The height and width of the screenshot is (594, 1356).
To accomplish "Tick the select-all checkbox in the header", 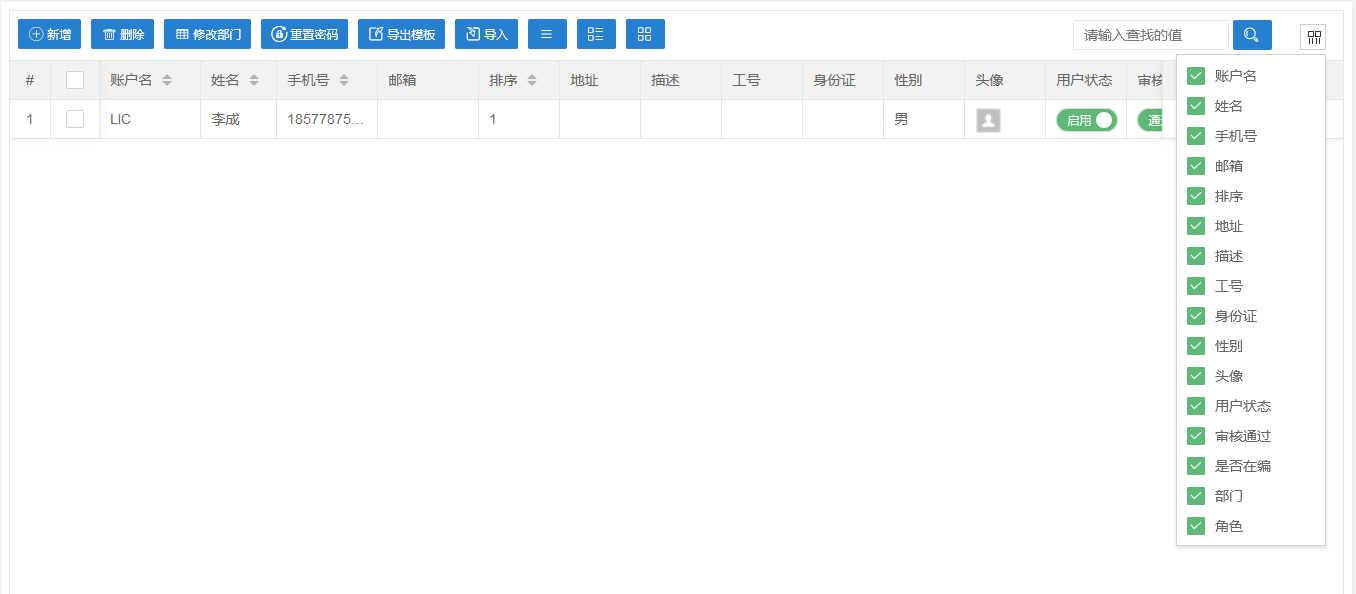I will click(75, 80).
